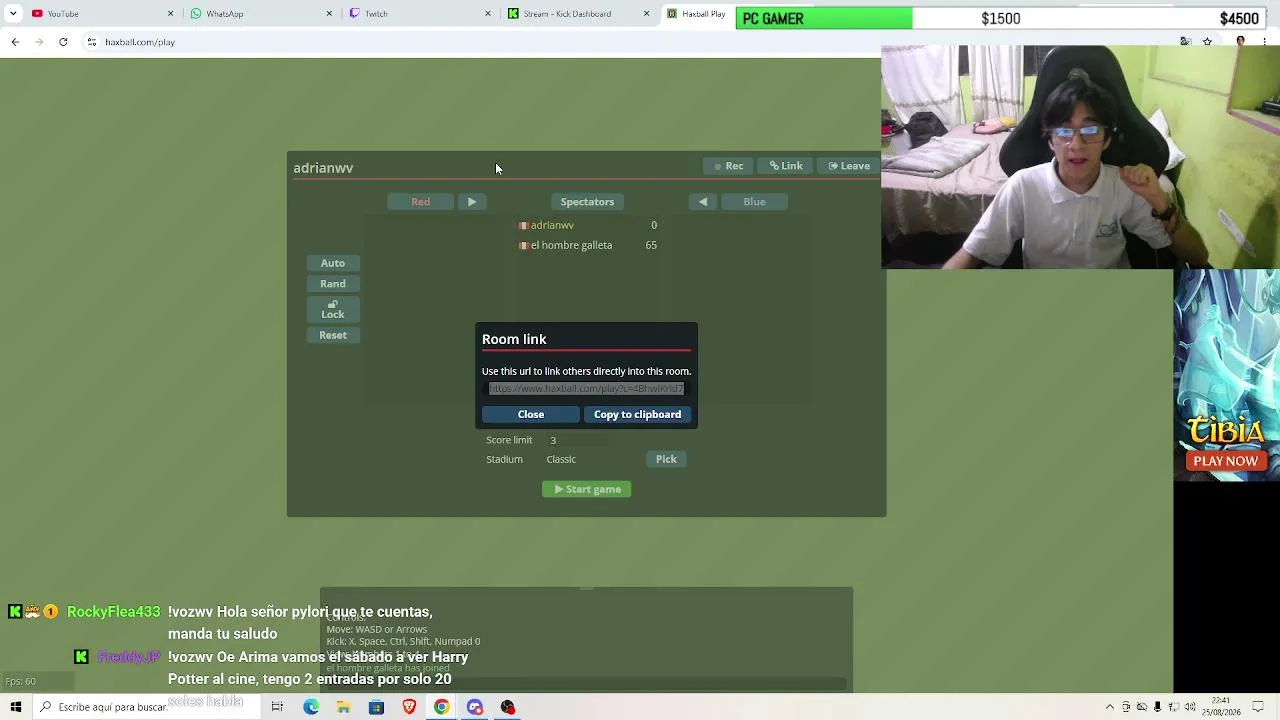
Task: Toggle the team Lock button
Action: pos(333,309)
